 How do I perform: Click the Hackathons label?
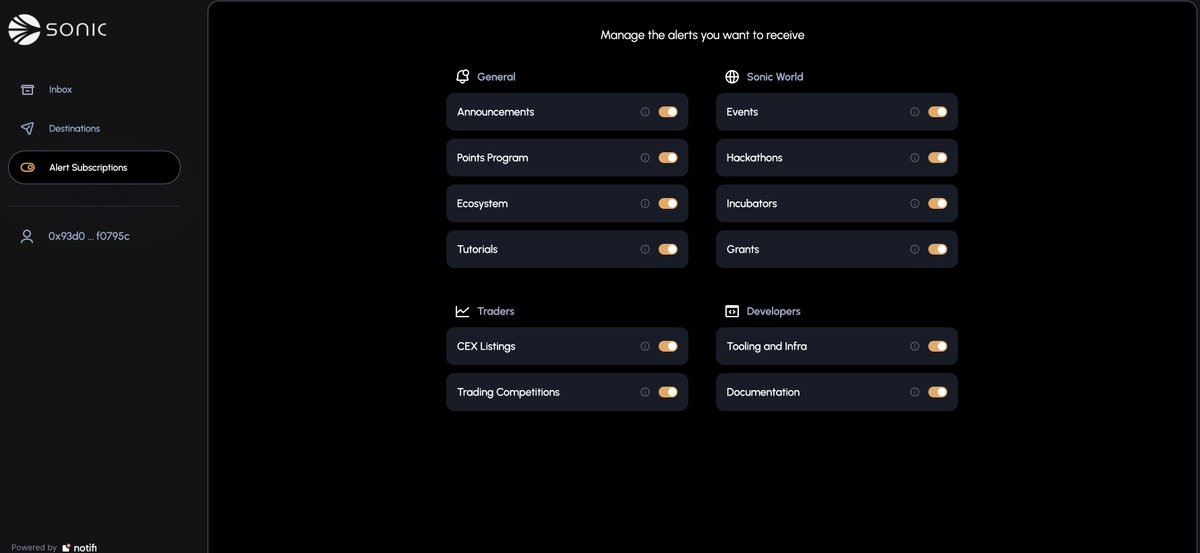(x=755, y=158)
